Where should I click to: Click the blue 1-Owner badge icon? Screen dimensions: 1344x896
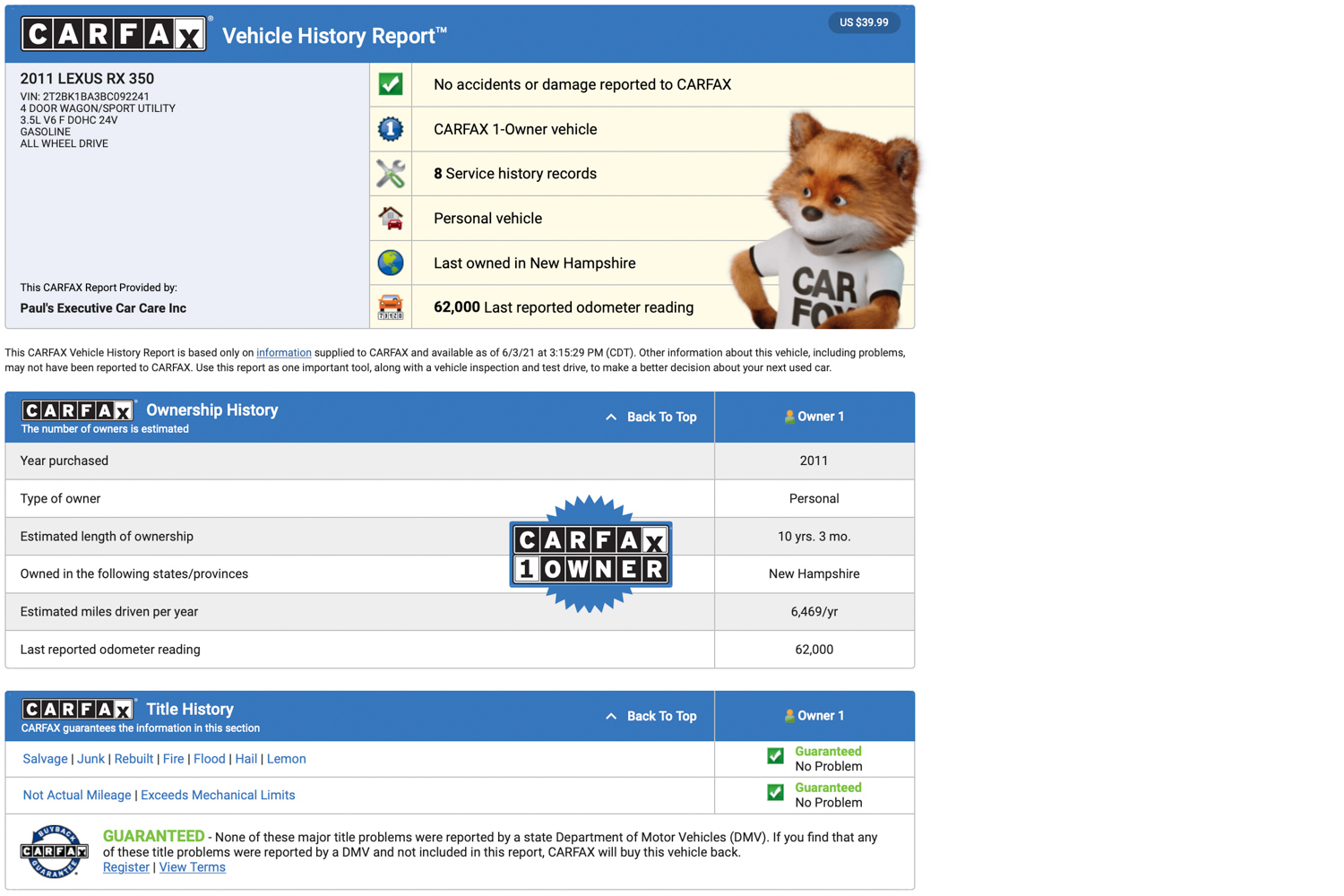[391, 129]
